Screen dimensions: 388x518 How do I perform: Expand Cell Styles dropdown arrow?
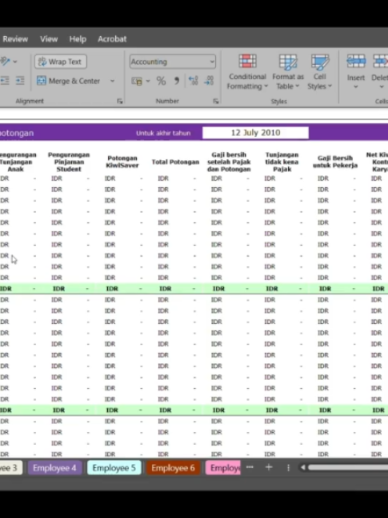tap(330, 86)
